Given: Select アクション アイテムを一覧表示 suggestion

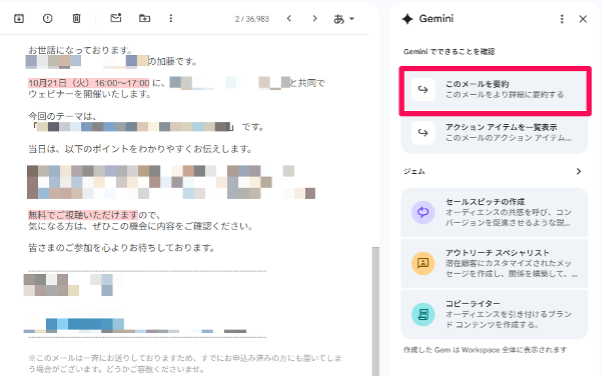Looking at the screenshot, I should tap(495, 133).
